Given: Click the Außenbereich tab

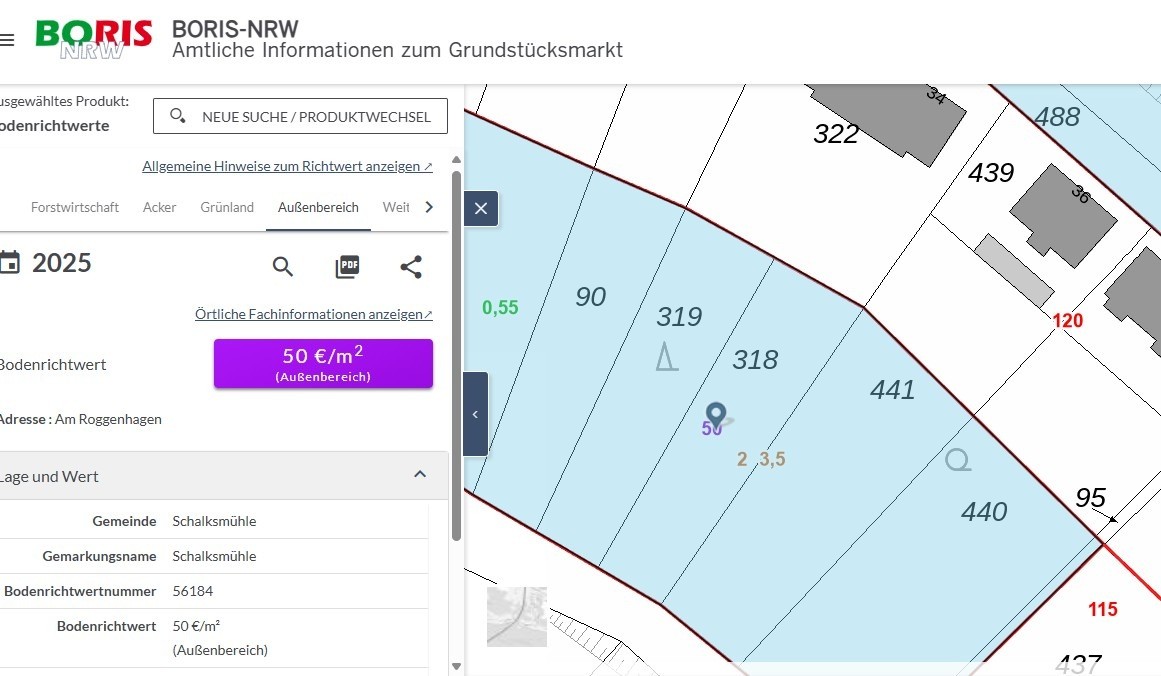Looking at the screenshot, I should 318,207.
